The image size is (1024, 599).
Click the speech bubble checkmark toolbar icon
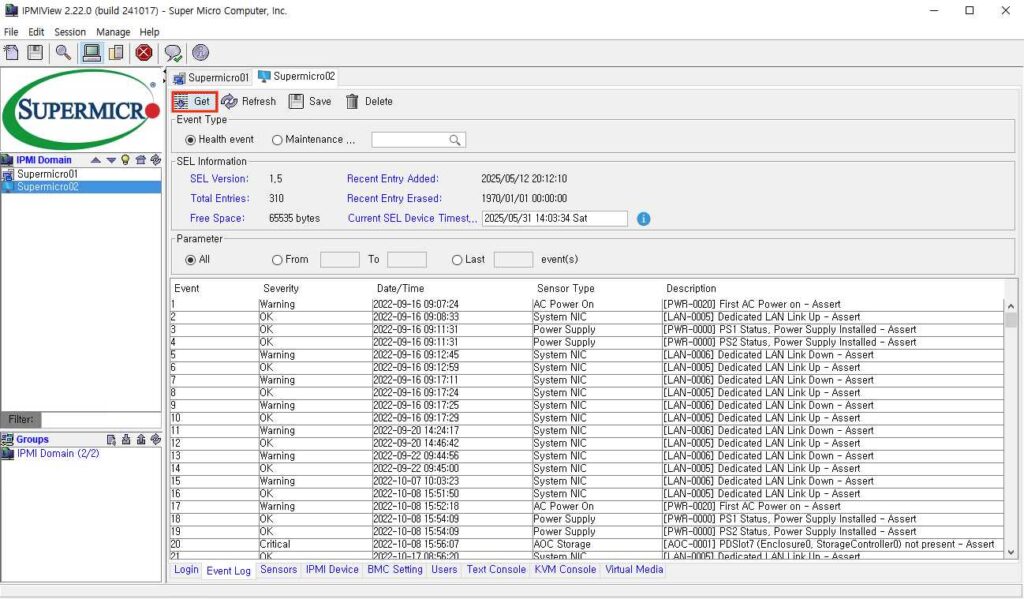click(173, 53)
